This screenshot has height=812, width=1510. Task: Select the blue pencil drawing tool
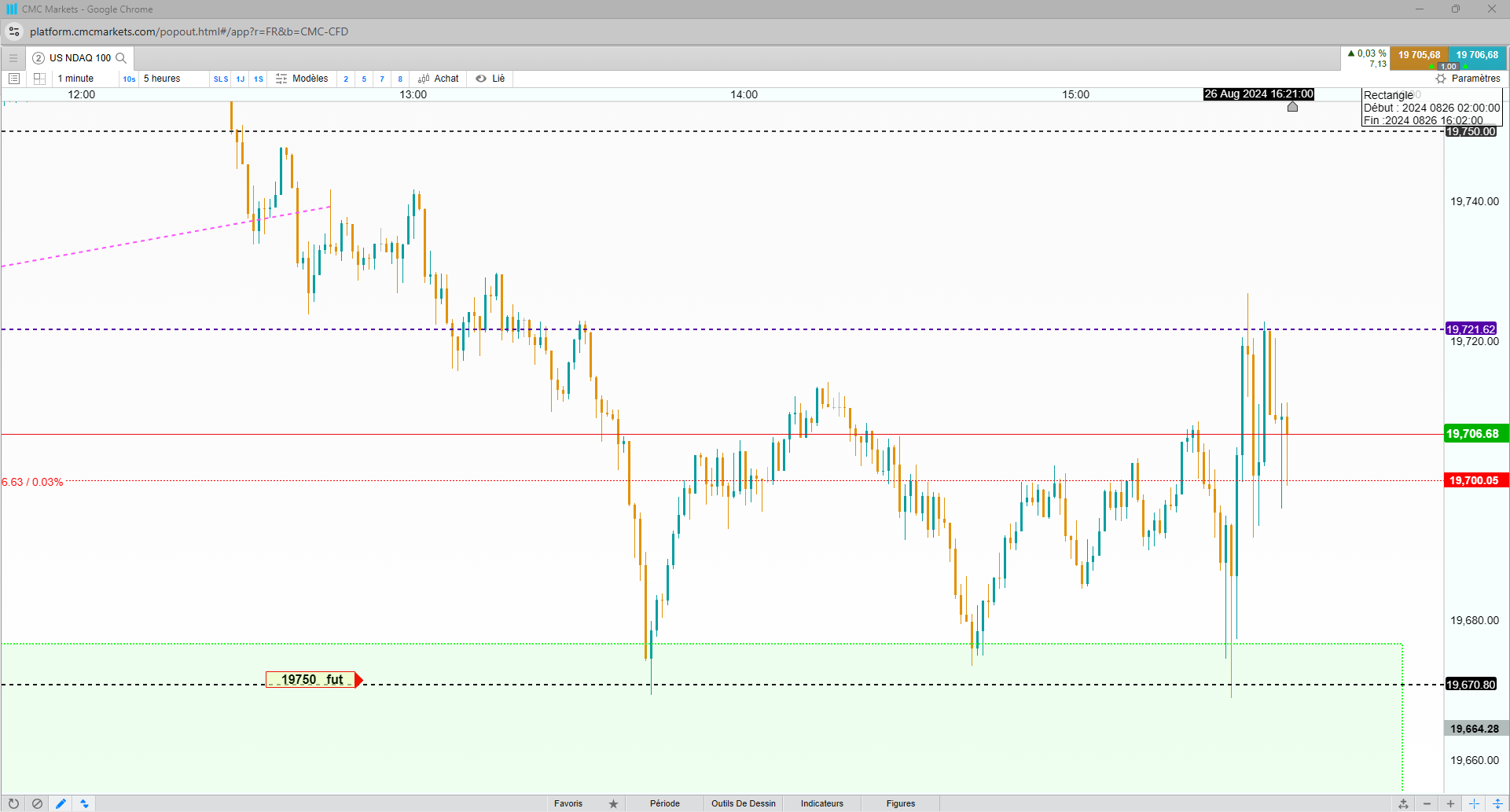coord(61,803)
